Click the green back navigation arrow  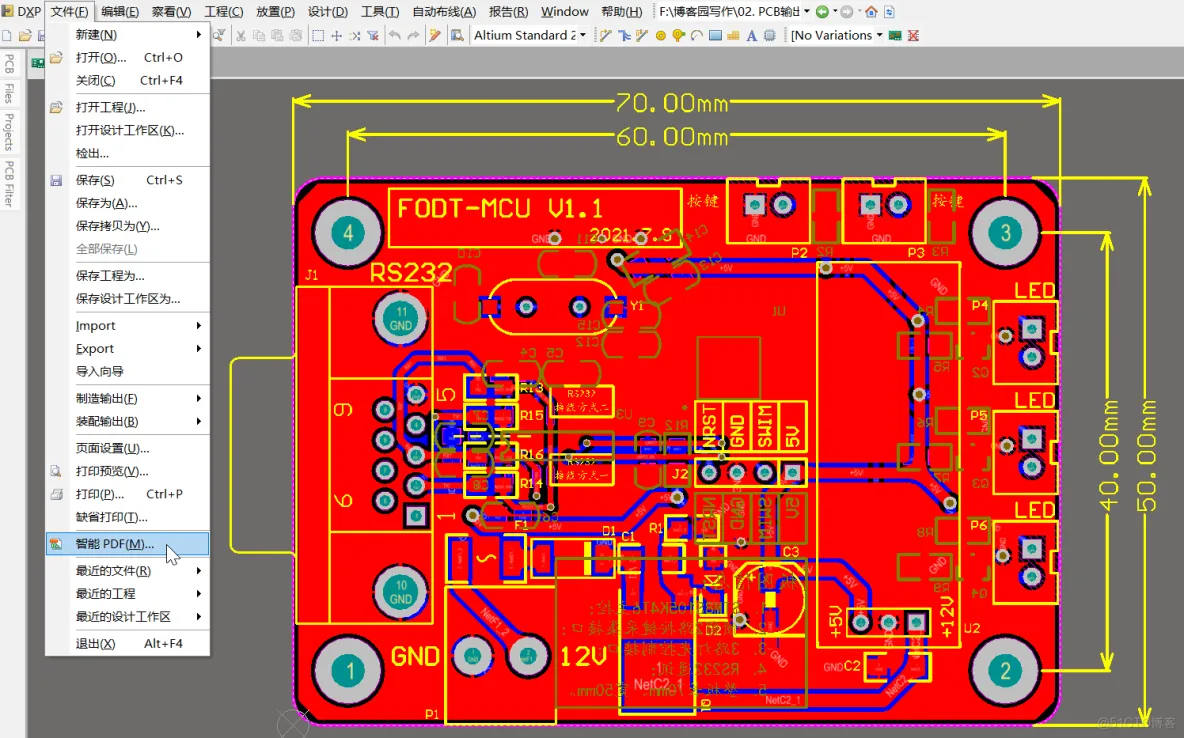[822, 12]
